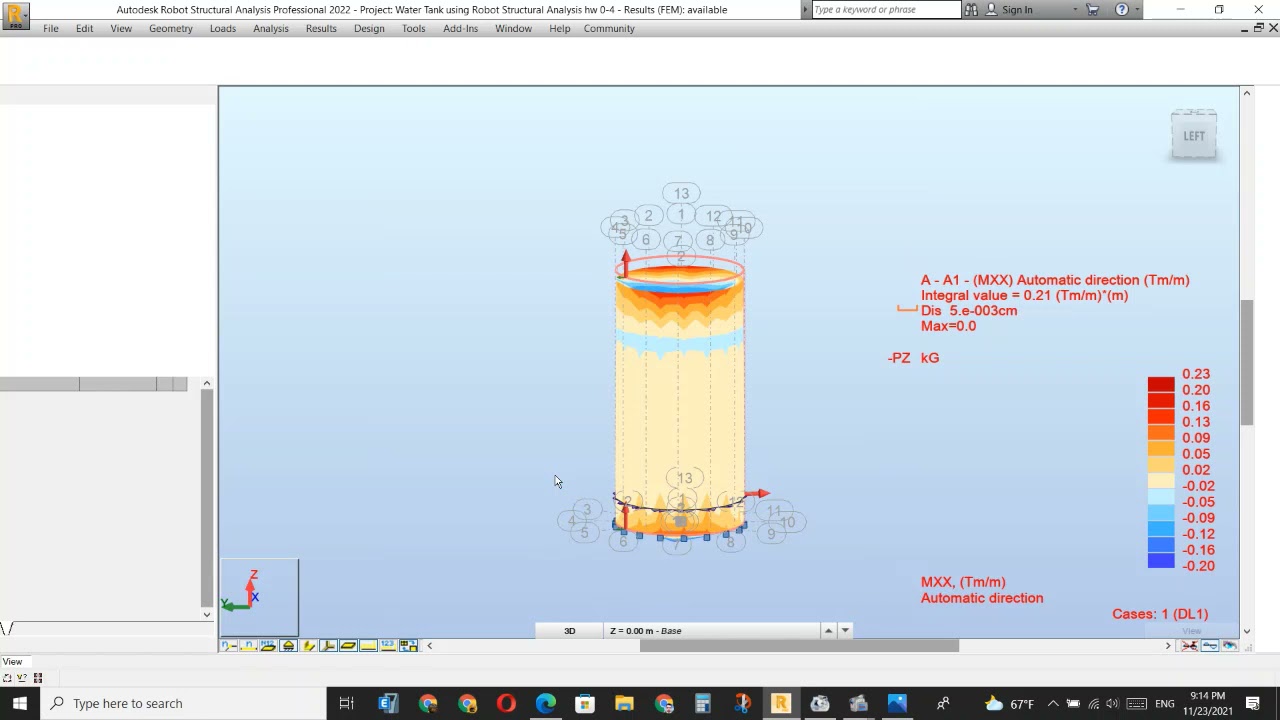Click the eye view icon at bottom right
The image size is (1280, 720).
(x=1229, y=646)
